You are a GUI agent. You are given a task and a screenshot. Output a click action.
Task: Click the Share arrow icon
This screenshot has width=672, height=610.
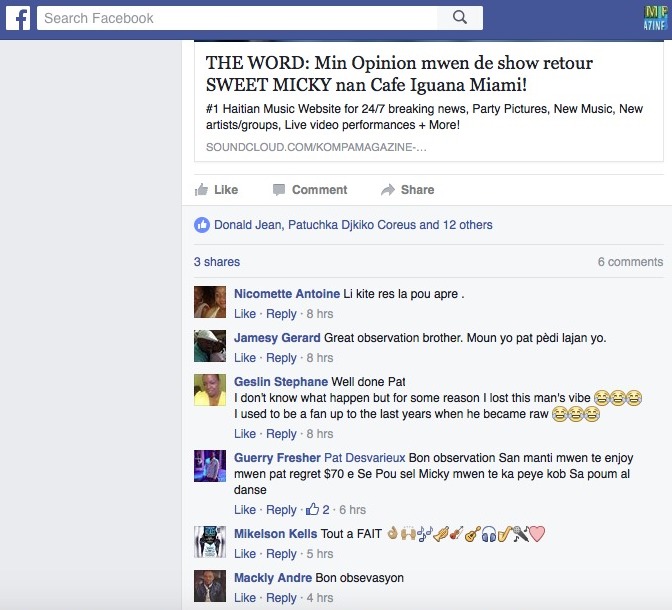[x=388, y=189]
